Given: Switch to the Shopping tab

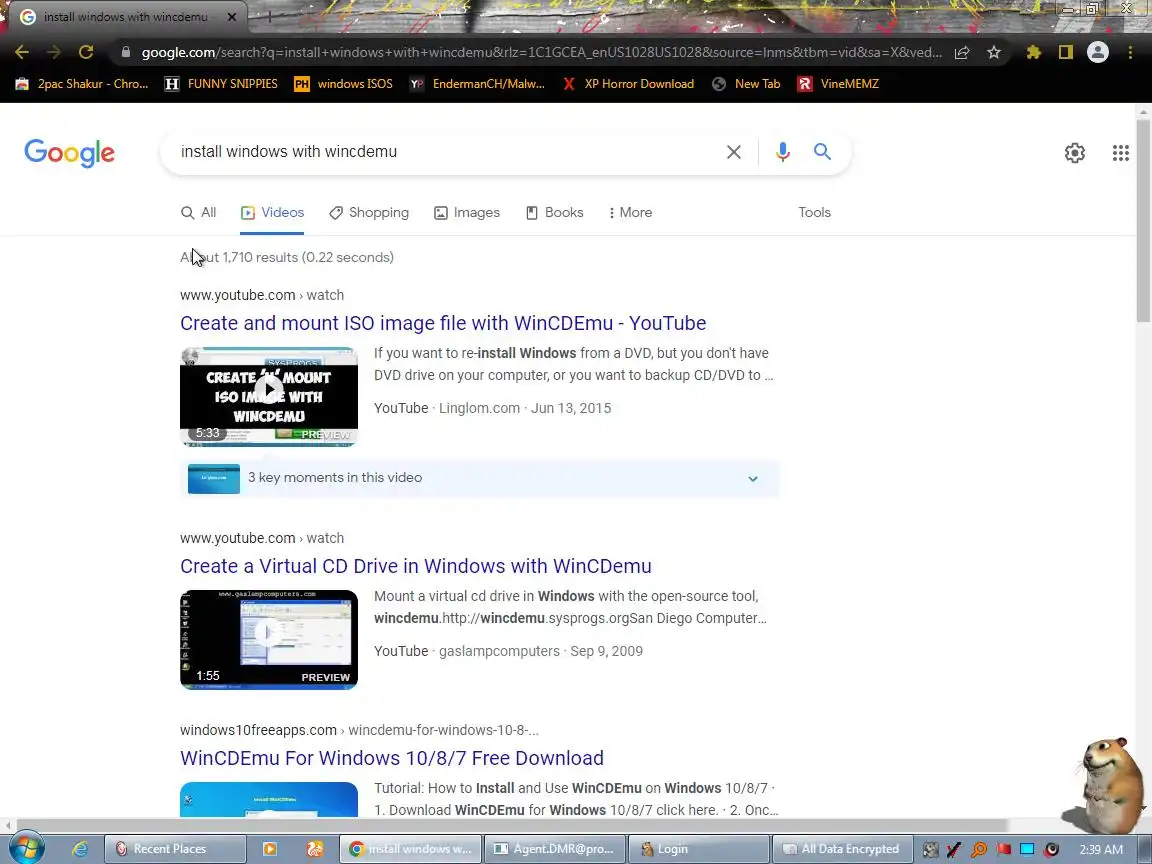Looking at the screenshot, I should click(x=369, y=212).
